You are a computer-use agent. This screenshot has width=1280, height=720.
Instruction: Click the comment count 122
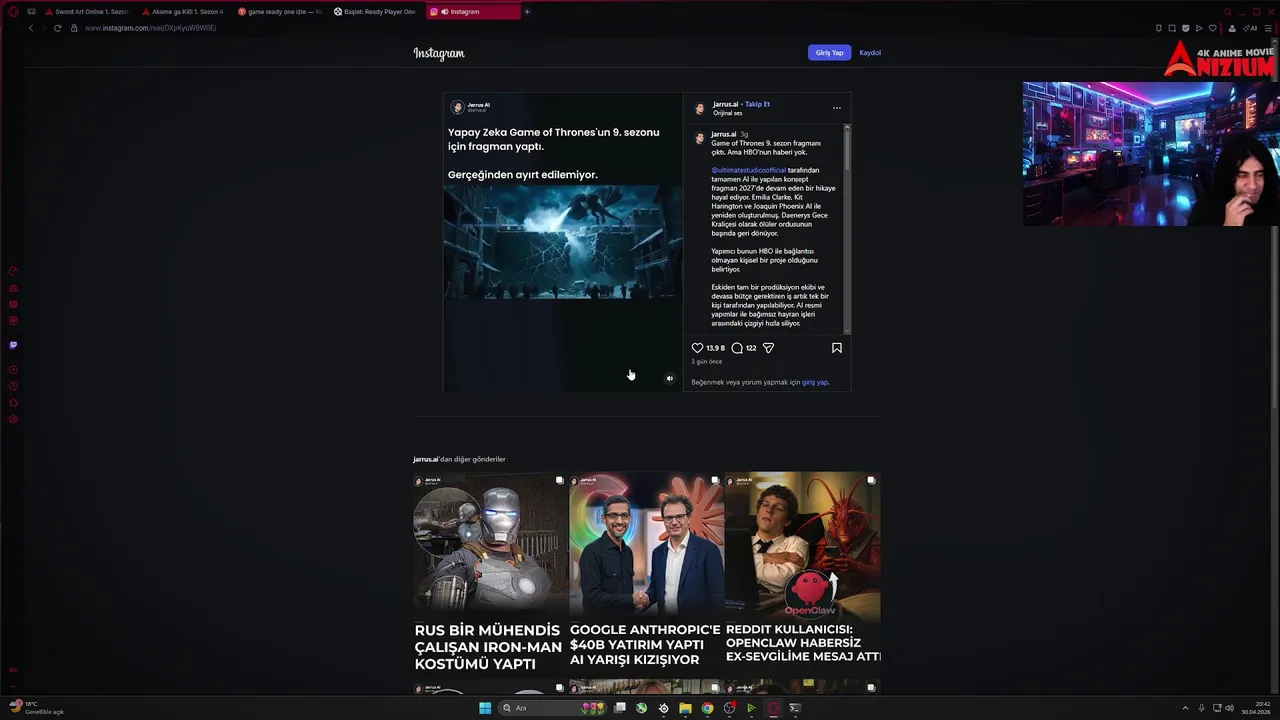coord(751,348)
